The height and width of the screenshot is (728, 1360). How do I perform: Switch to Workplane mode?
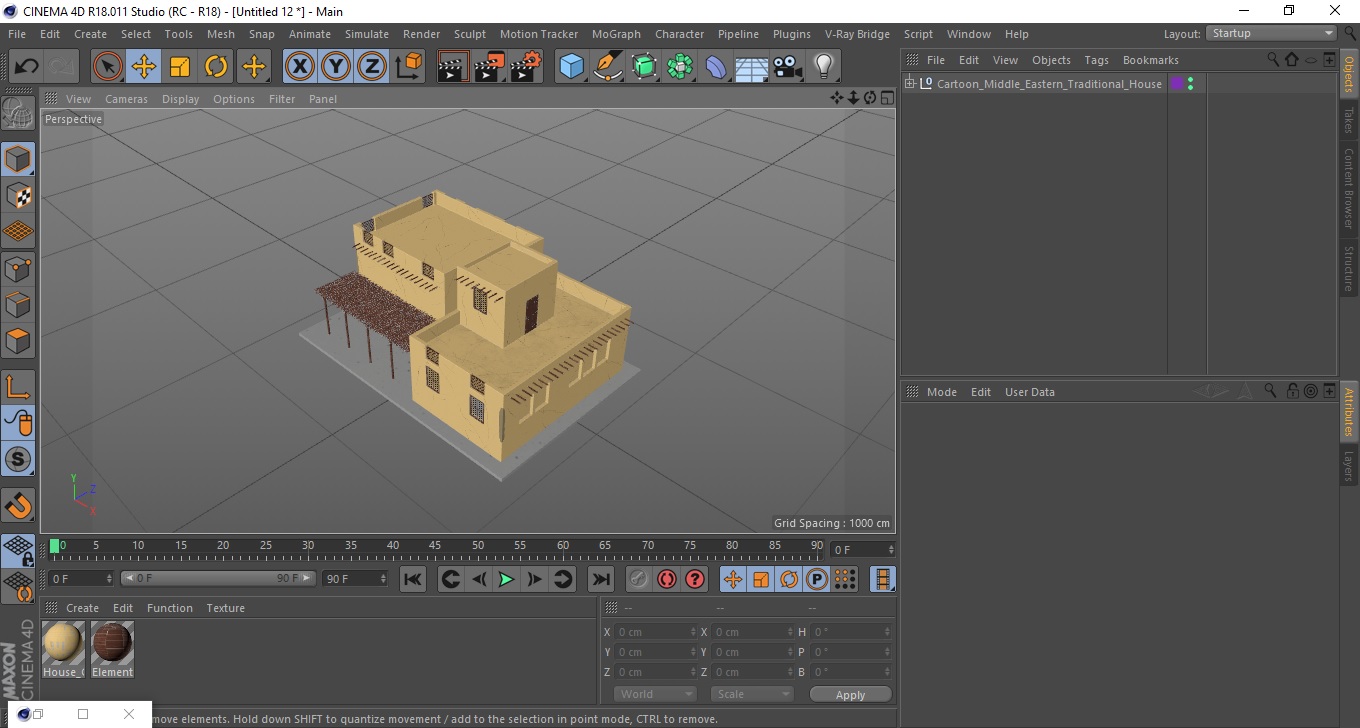pyautogui.click(x=18, y=231)
